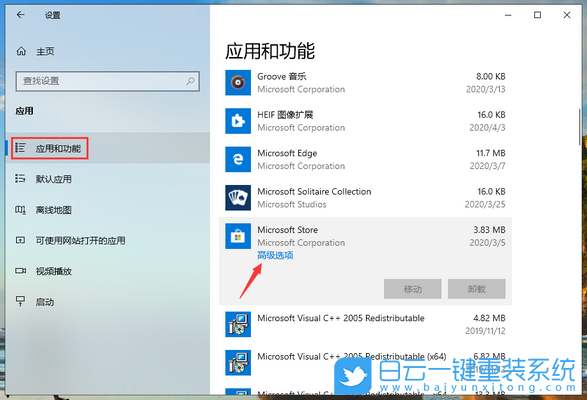Viewport: 587px width, 400px height.
Task: Click the Microsoft Store bag icon
Action: [238, 236]
